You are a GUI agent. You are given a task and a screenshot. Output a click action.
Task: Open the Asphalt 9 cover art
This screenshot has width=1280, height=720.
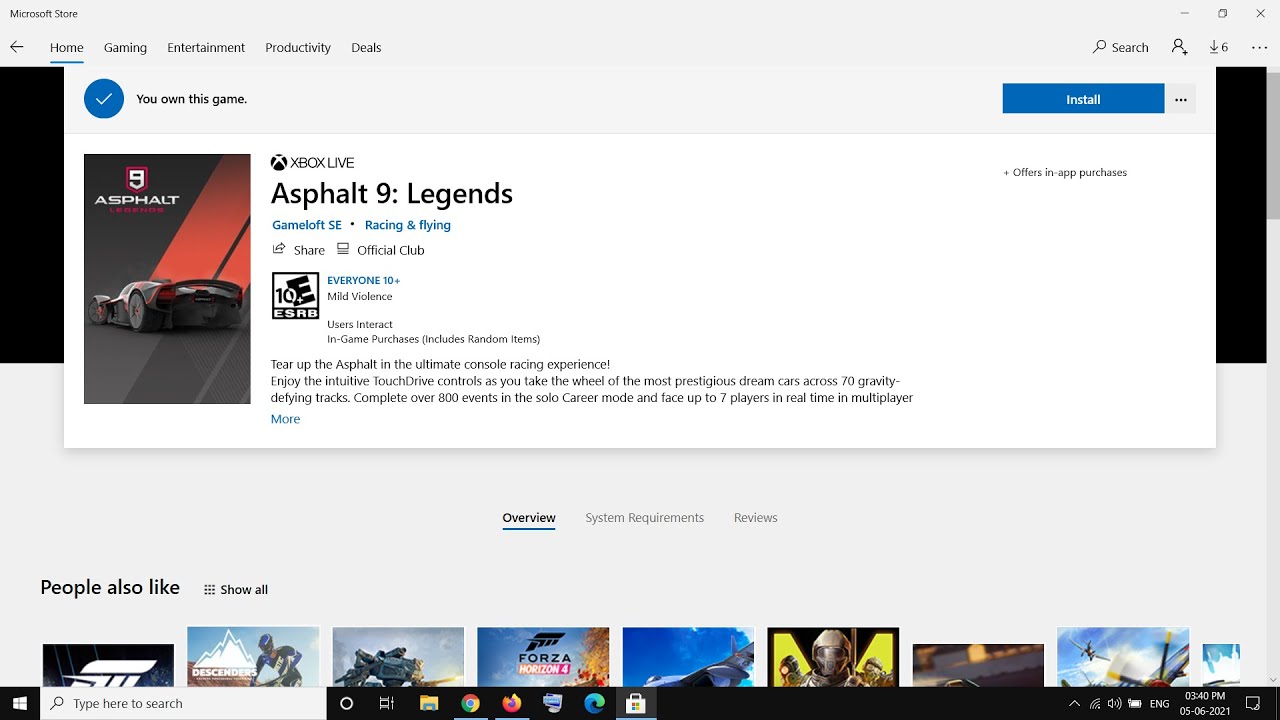[167, 279]
